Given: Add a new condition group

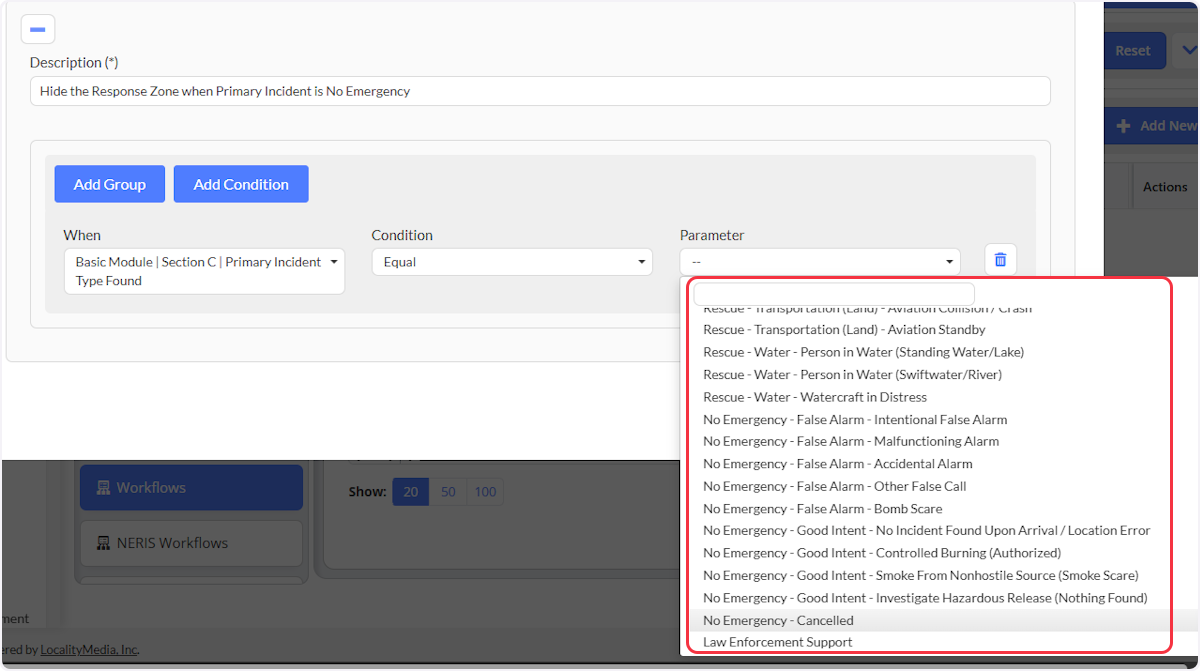Looking at the screenshot, I should pos(110,184).
